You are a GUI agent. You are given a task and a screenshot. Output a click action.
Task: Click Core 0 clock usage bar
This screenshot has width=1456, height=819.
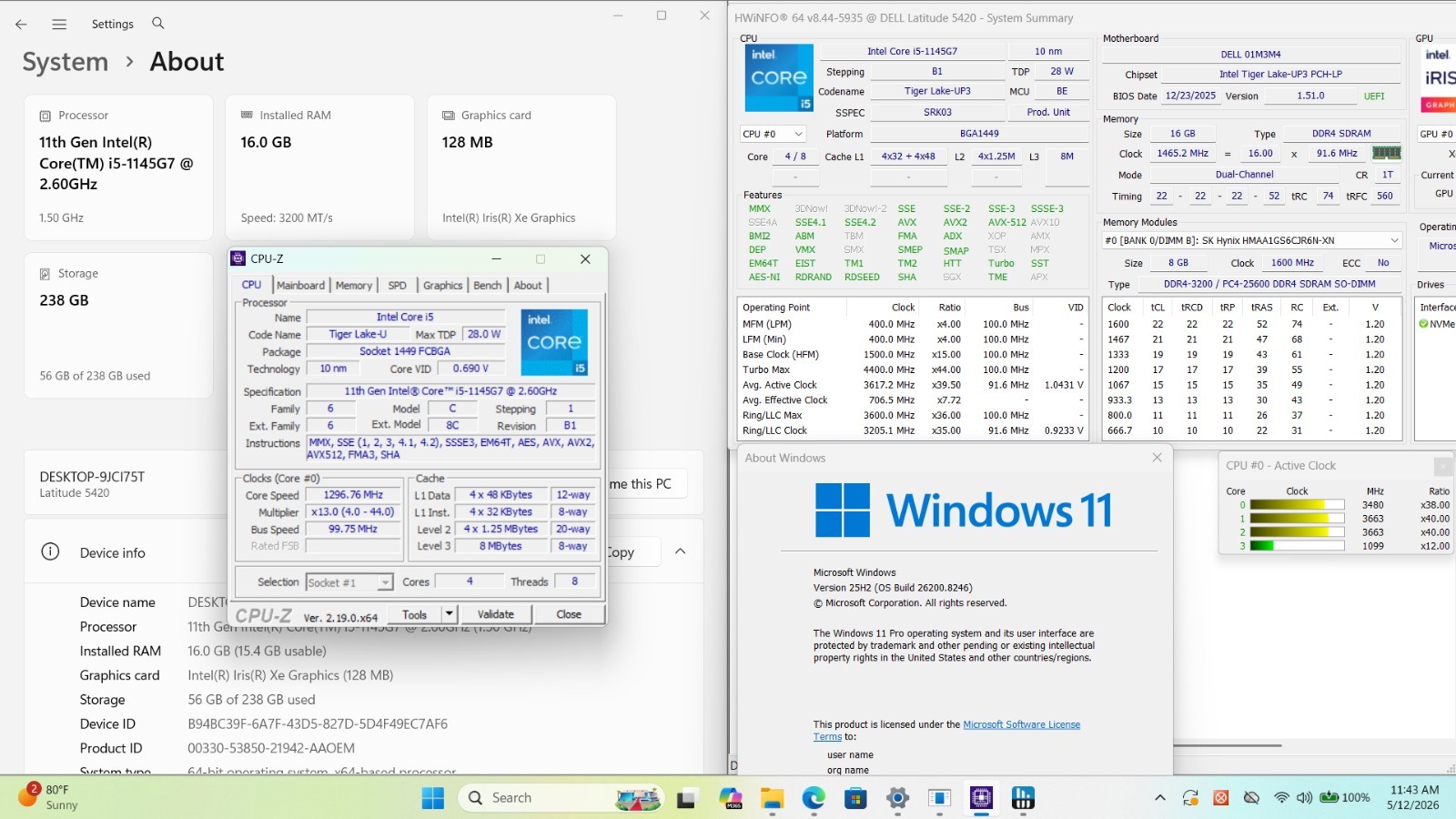point(1297,505)
